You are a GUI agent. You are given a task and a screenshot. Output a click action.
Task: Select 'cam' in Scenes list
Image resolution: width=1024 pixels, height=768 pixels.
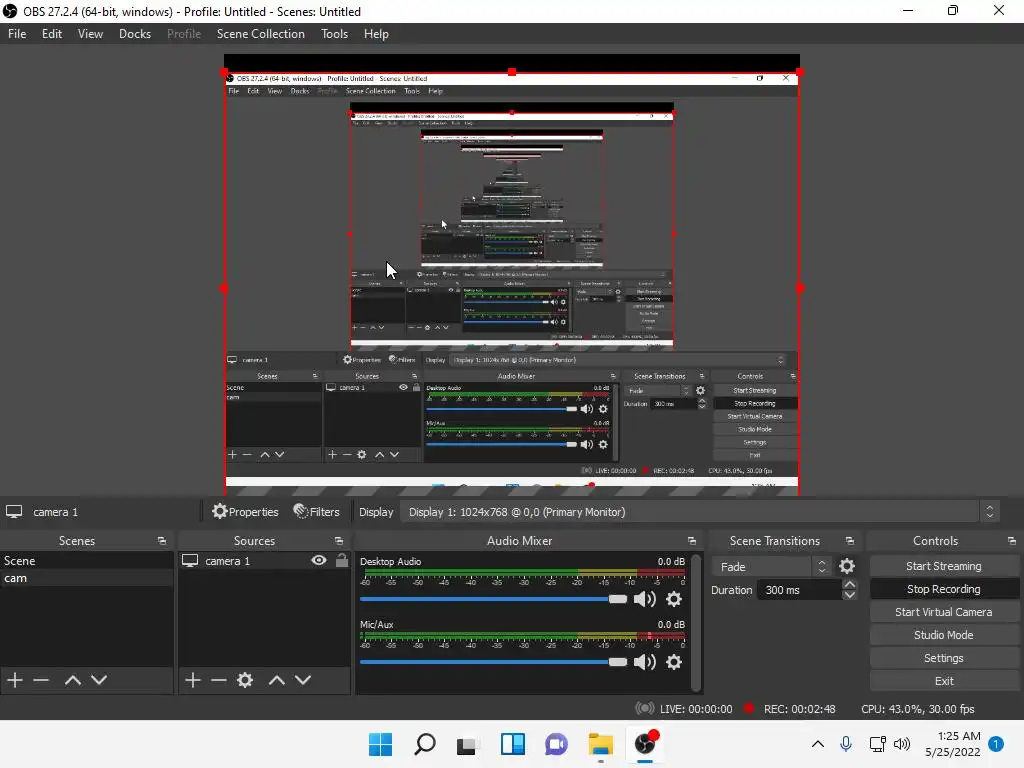[x=87, y=578]
